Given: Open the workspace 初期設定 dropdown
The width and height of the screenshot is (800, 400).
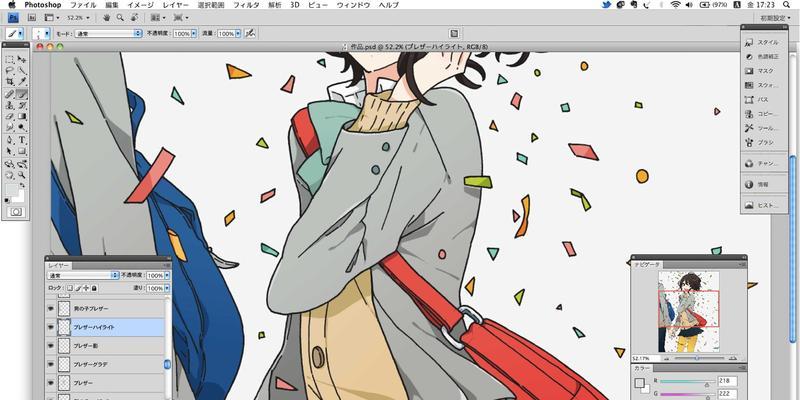Looking at the screenshot, I should coord(776,18).
